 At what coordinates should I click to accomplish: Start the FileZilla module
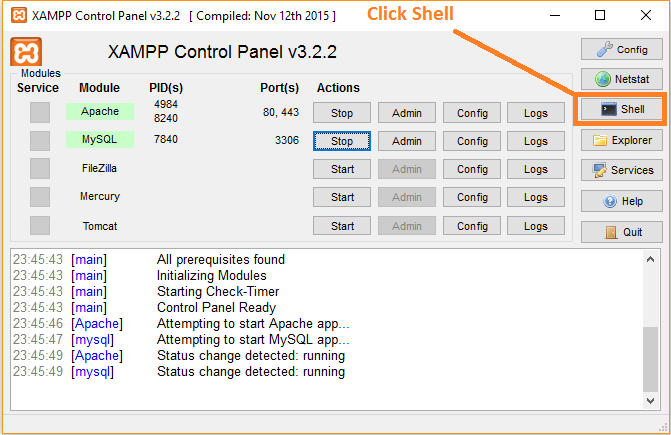pyautogui.click(x=342, y=169)
